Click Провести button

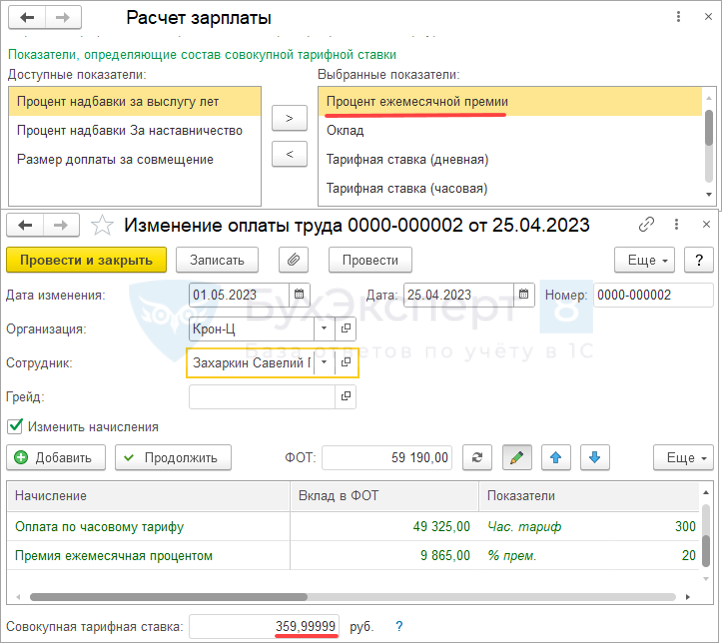(370, 260)
